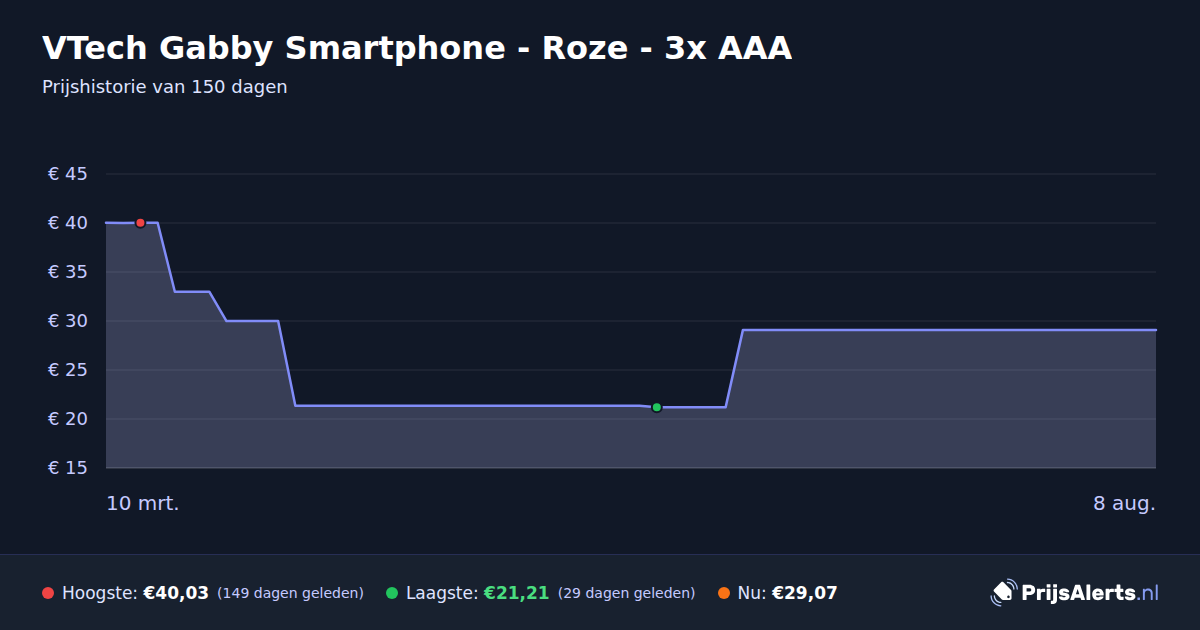Click the PrijsAlerts price tag logo icon
Viewport: 1200px width, 630px height.
tap(1003, 593)
